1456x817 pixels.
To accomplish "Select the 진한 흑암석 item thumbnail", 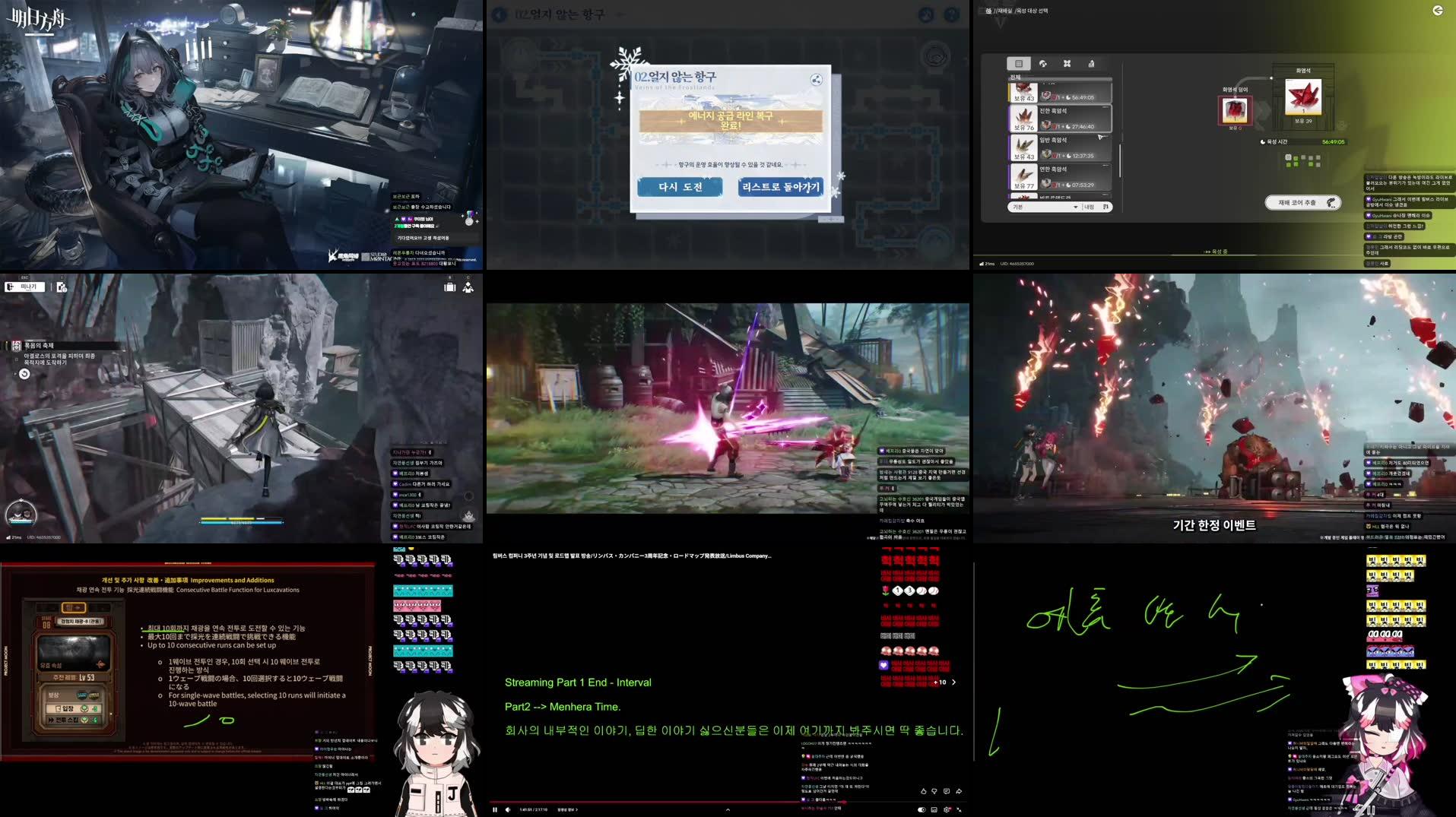I will pyautogui.click(x=1025, y=119).
